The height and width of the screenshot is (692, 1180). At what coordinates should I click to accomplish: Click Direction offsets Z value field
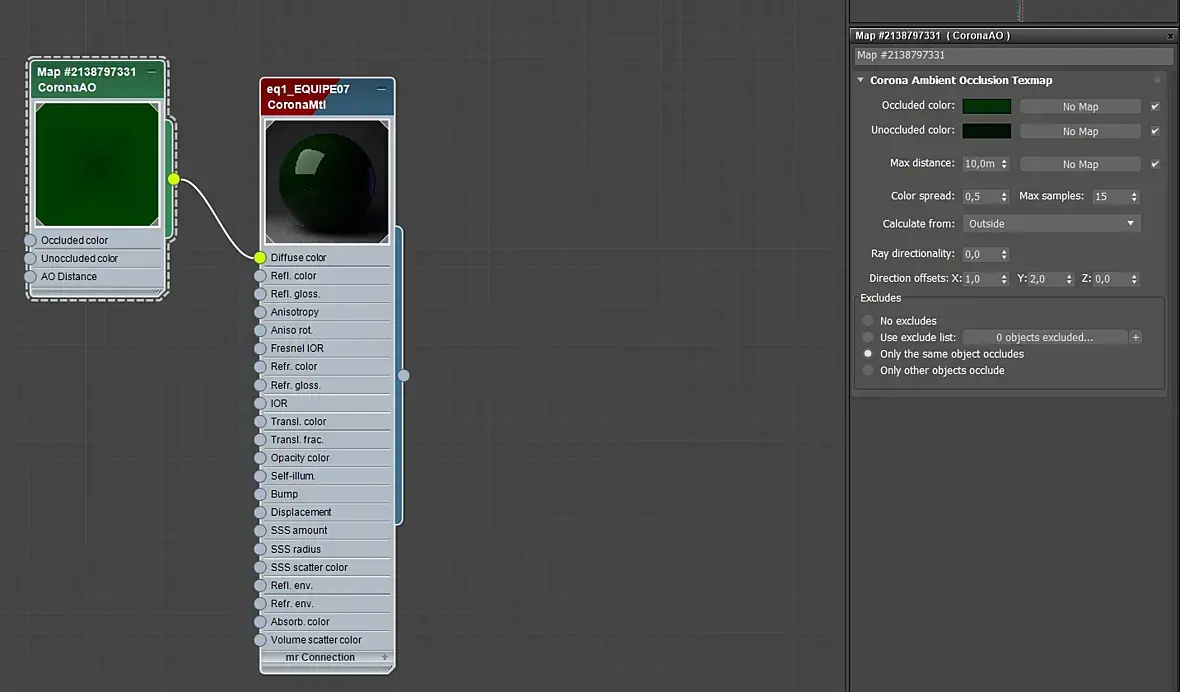tap(1111, 279)
